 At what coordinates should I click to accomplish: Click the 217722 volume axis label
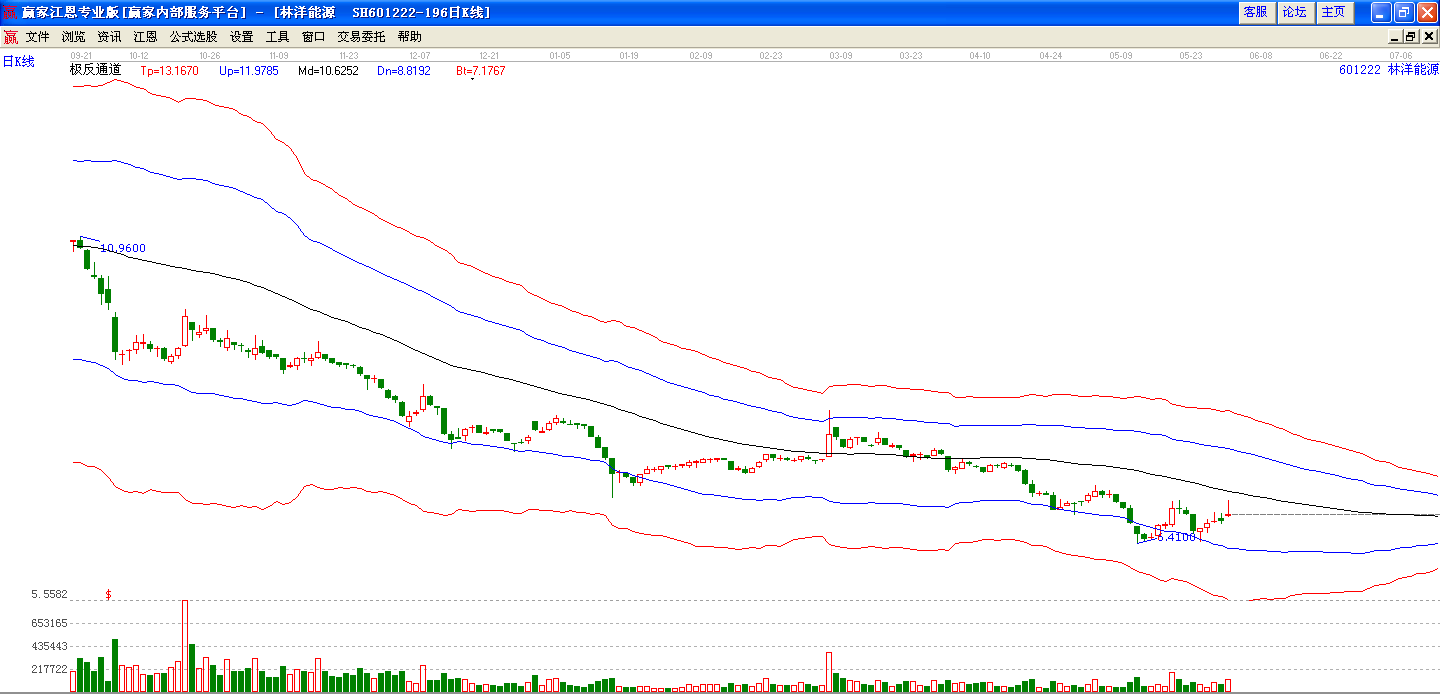tap(48, 670)
